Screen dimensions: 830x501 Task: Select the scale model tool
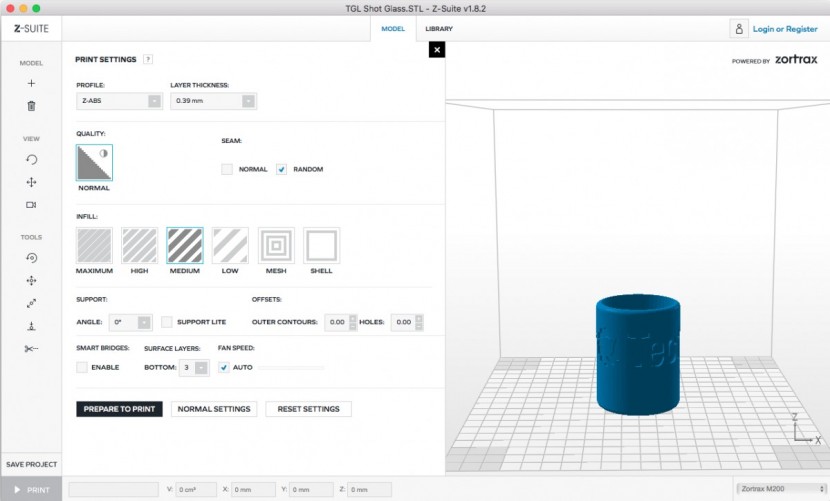coord(31,303)
